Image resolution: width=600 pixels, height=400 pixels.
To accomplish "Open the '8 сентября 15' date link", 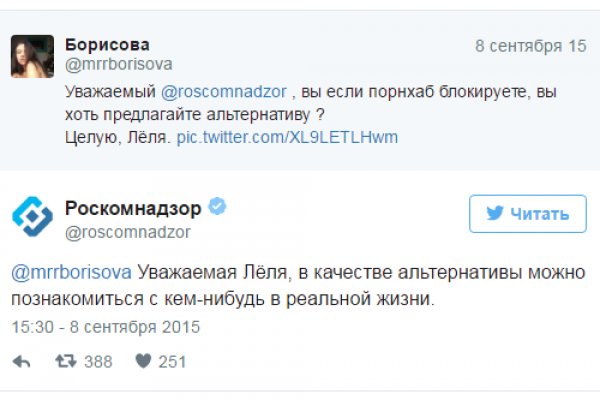I will [530, 46].
